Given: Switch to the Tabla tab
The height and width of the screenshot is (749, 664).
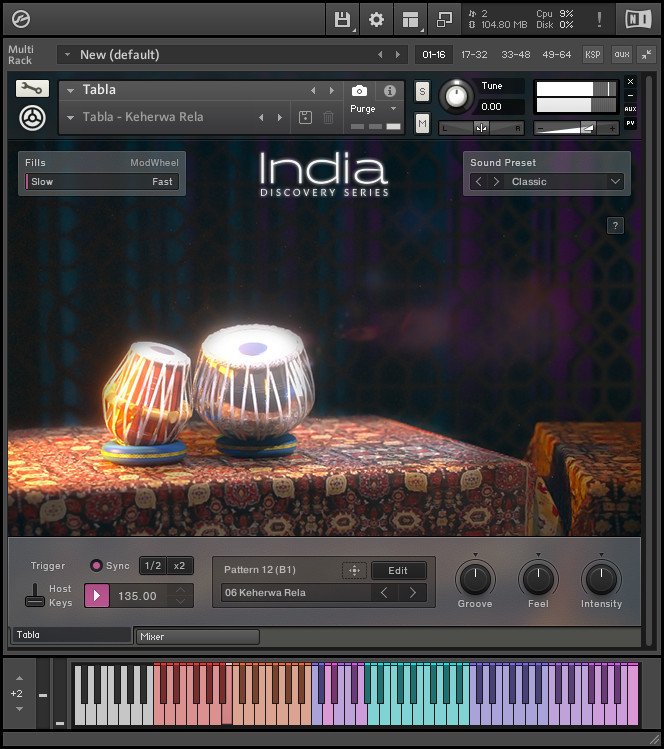Looking at the screenshot, I should tap(72, 635).
